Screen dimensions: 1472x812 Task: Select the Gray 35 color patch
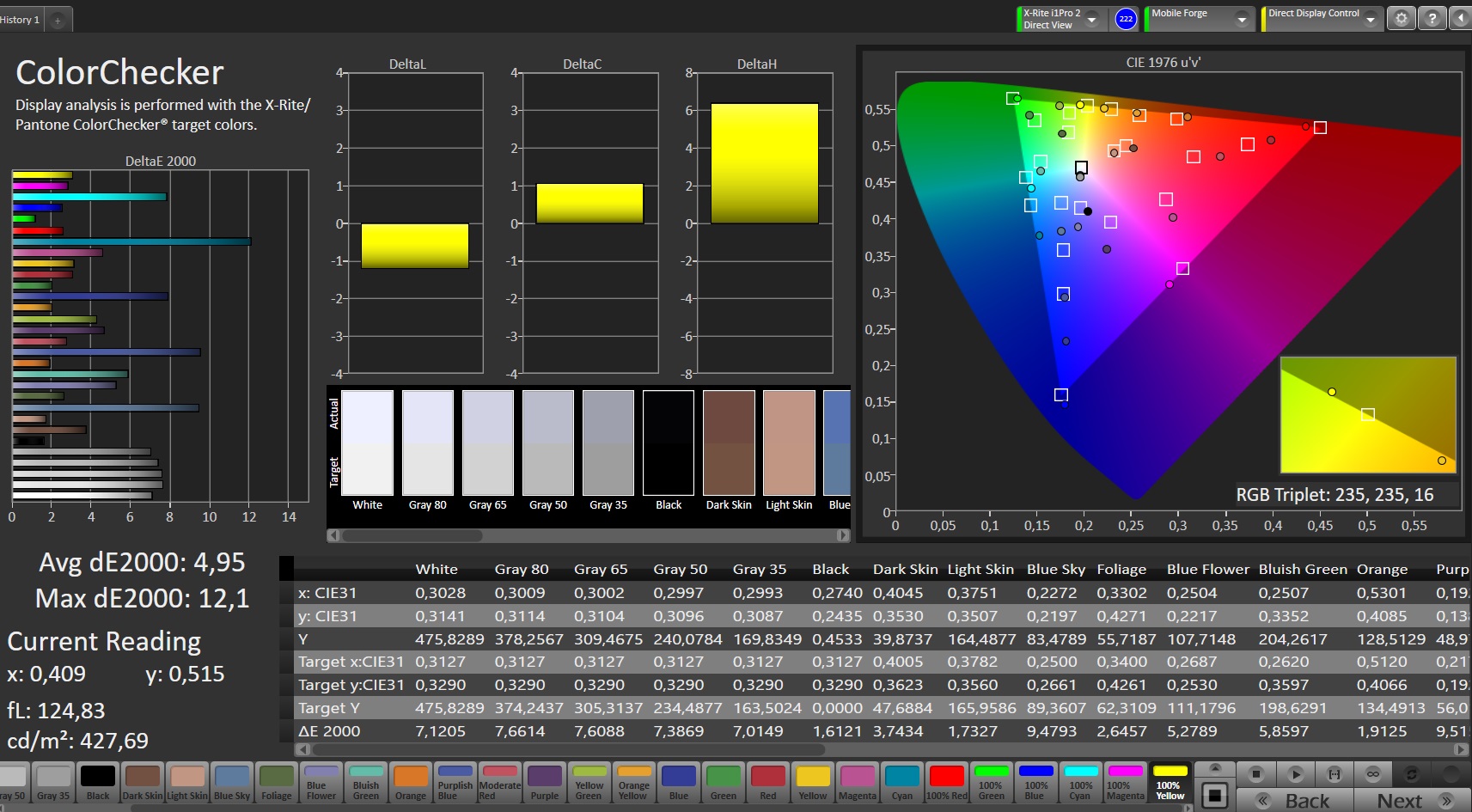pyautogui.click(x=53, y=783)
